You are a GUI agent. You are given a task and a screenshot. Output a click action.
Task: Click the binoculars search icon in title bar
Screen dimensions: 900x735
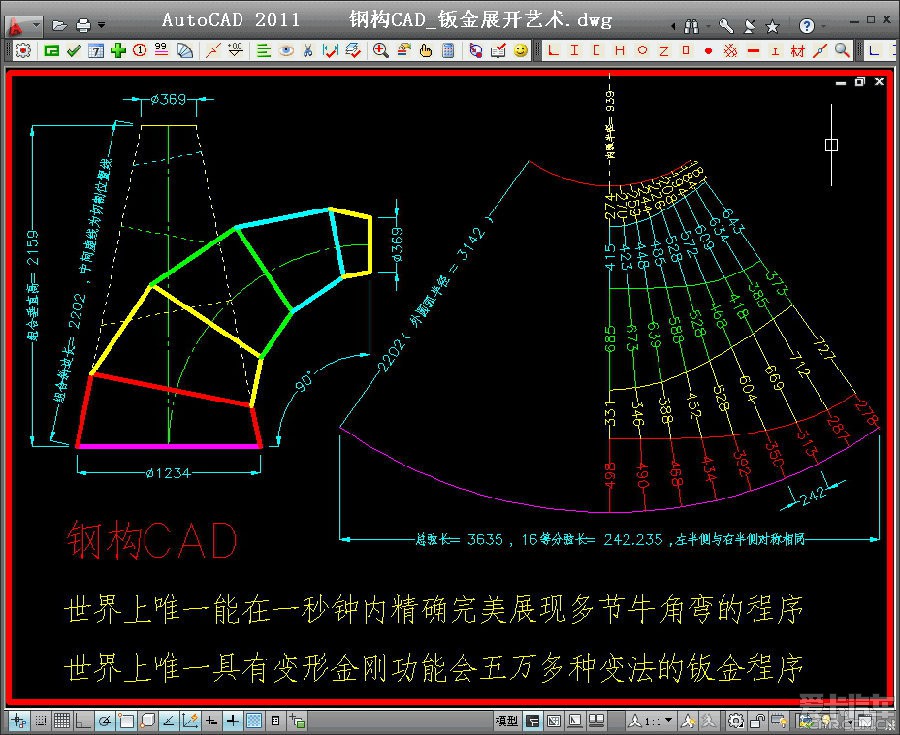[x=692, y=26]
